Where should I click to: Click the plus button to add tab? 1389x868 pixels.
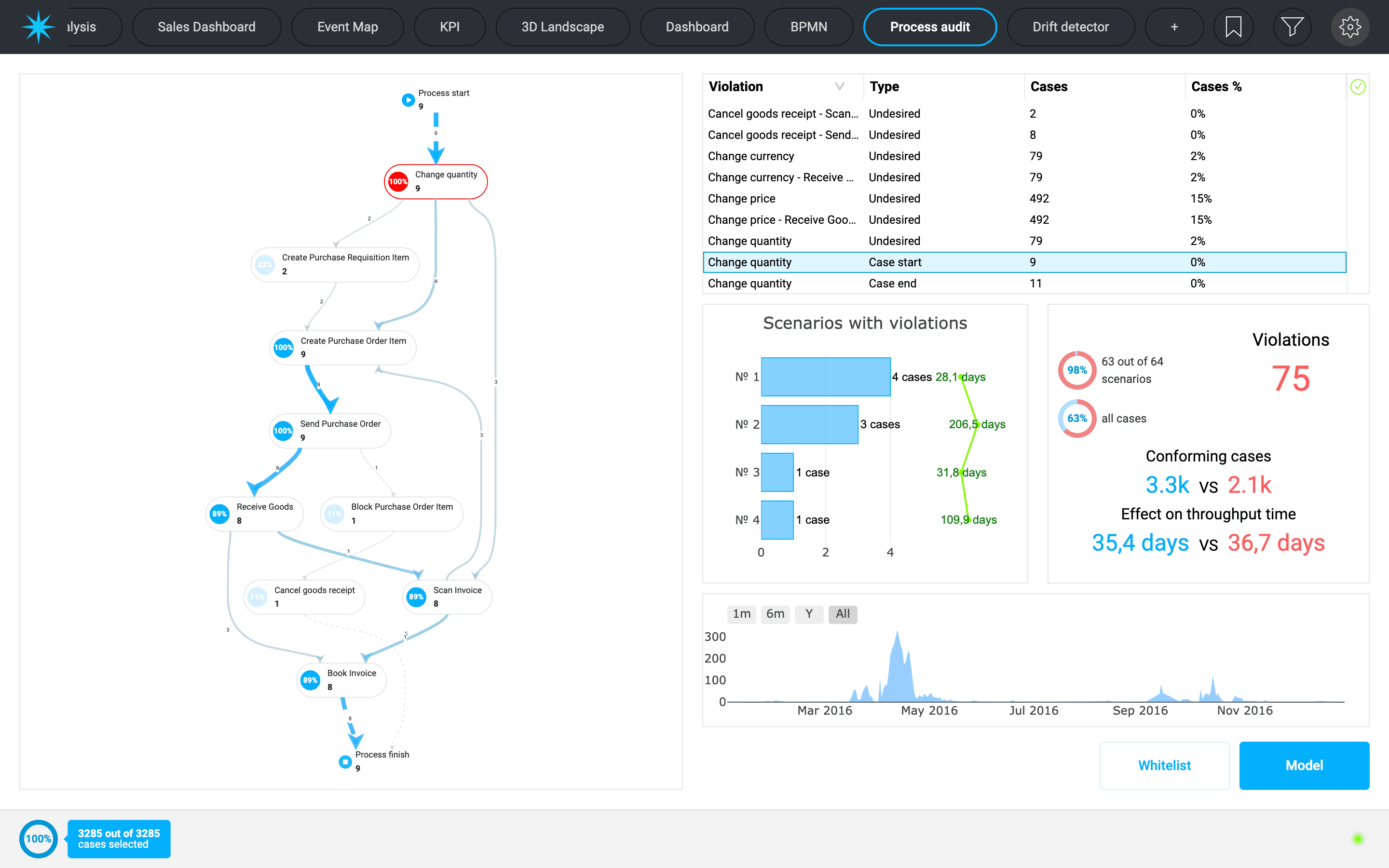1174,27
